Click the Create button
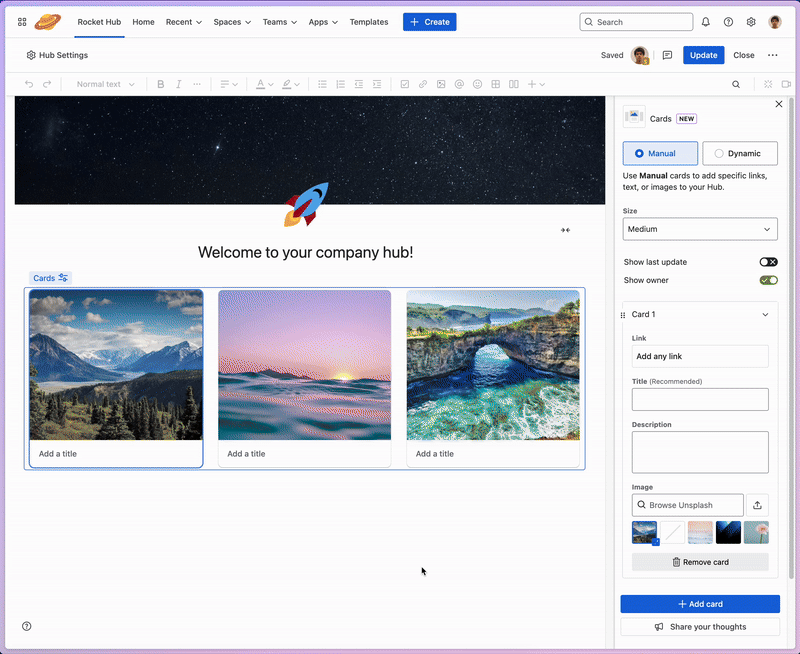The height and width of the screenshot is (654, 800). pyautogui.click(x=430, y=22)
